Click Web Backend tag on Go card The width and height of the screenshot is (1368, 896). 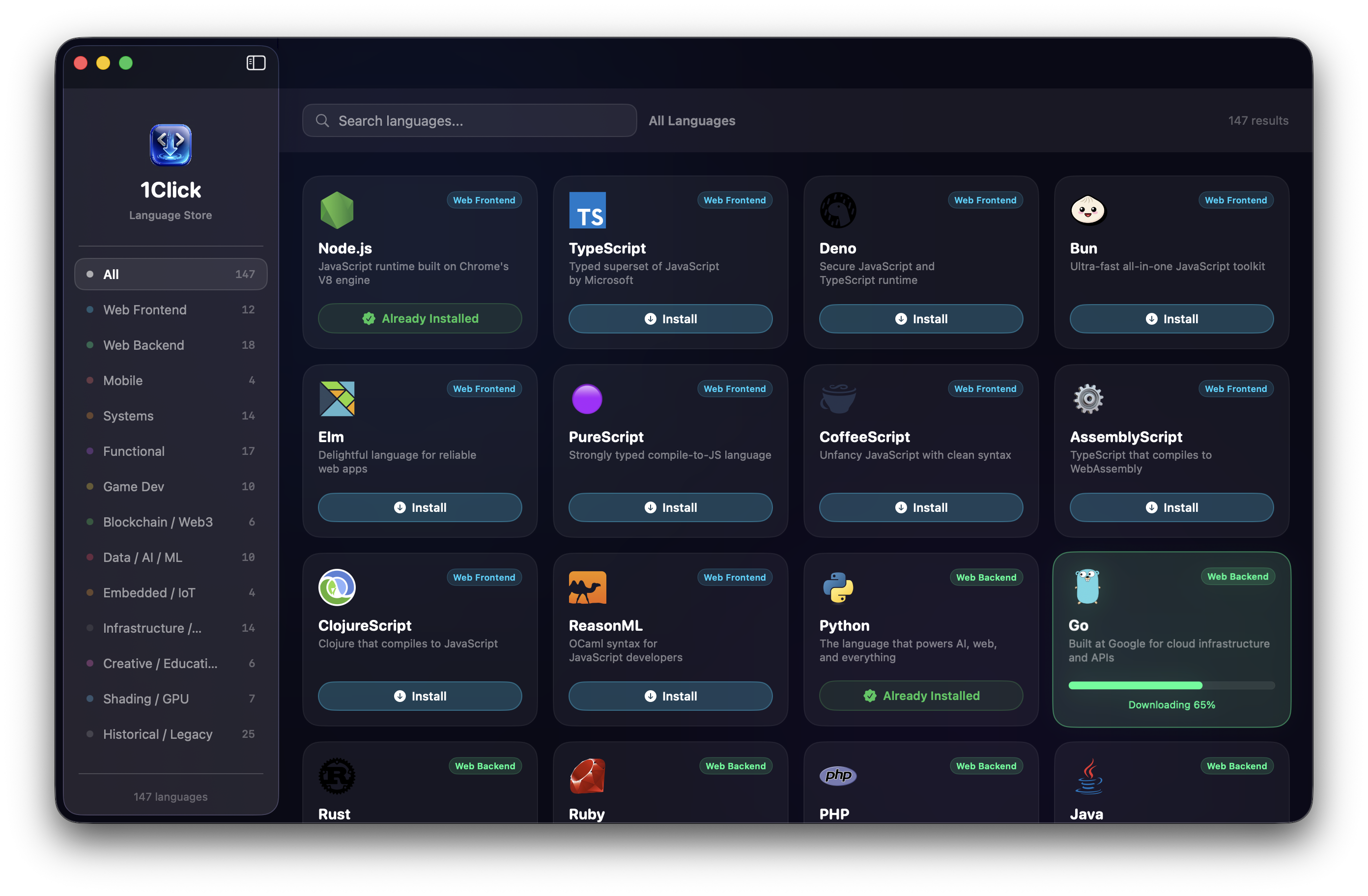click(1237, 576)
